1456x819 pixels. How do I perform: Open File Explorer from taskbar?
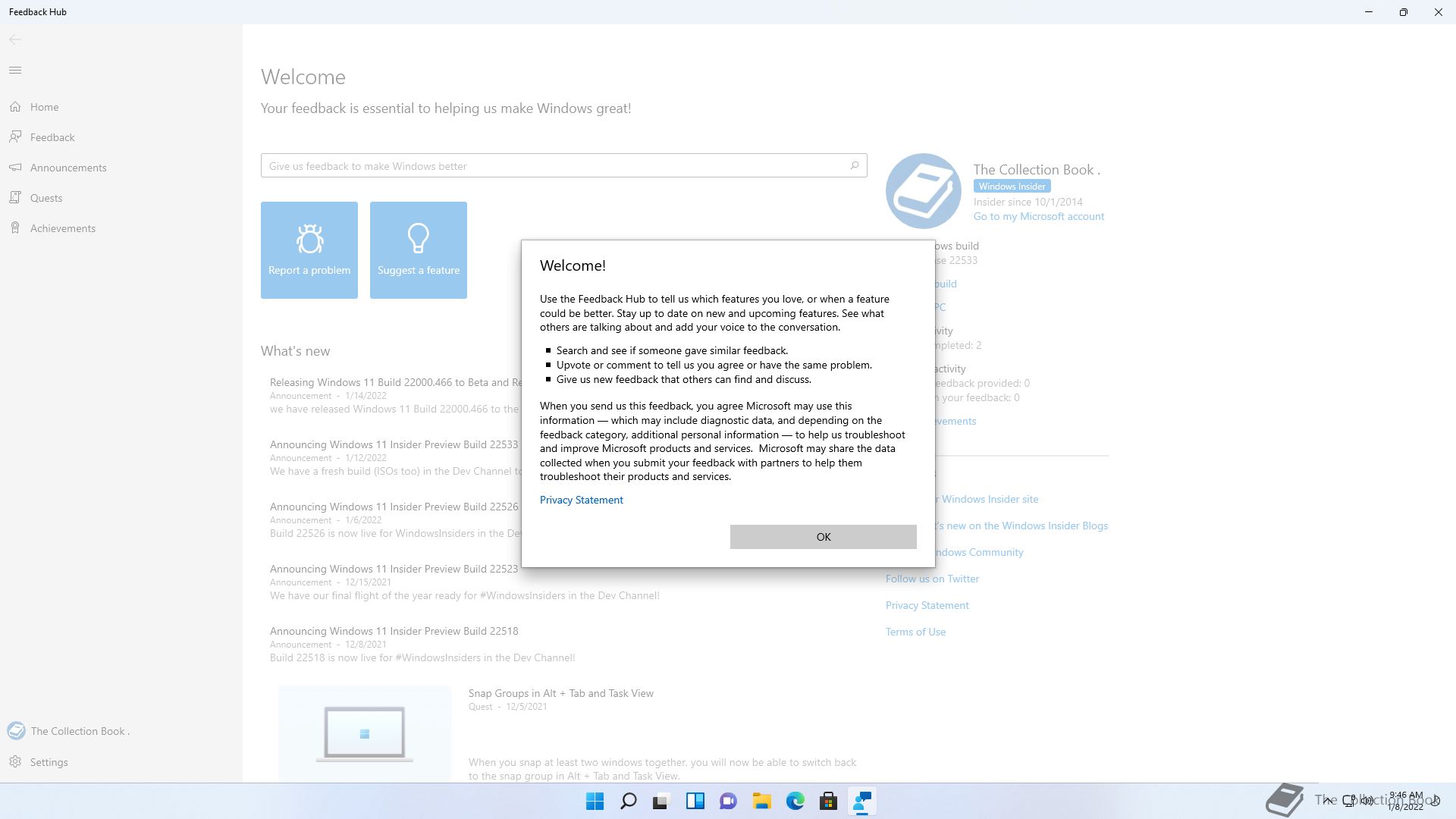pos(761,801)
